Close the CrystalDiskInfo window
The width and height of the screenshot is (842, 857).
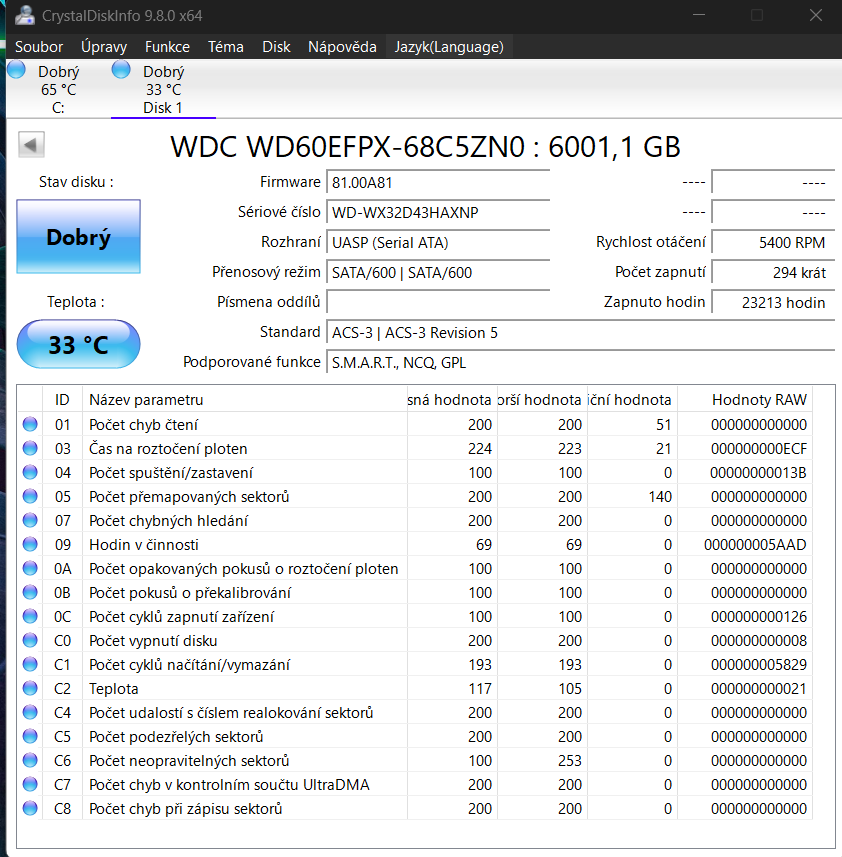(x=815, y=15)
